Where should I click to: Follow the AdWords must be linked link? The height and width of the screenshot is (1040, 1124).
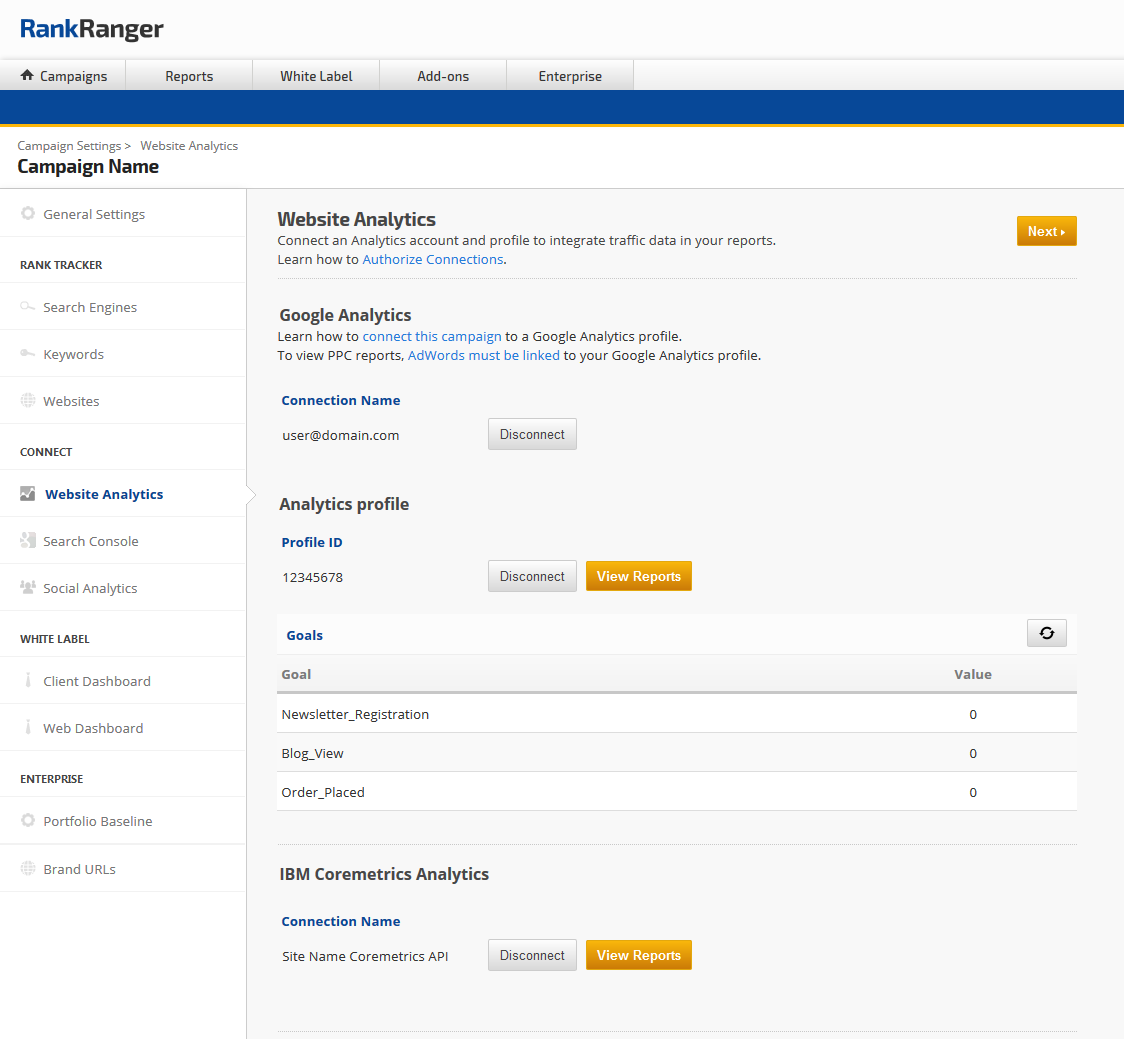tap(483, 355)
